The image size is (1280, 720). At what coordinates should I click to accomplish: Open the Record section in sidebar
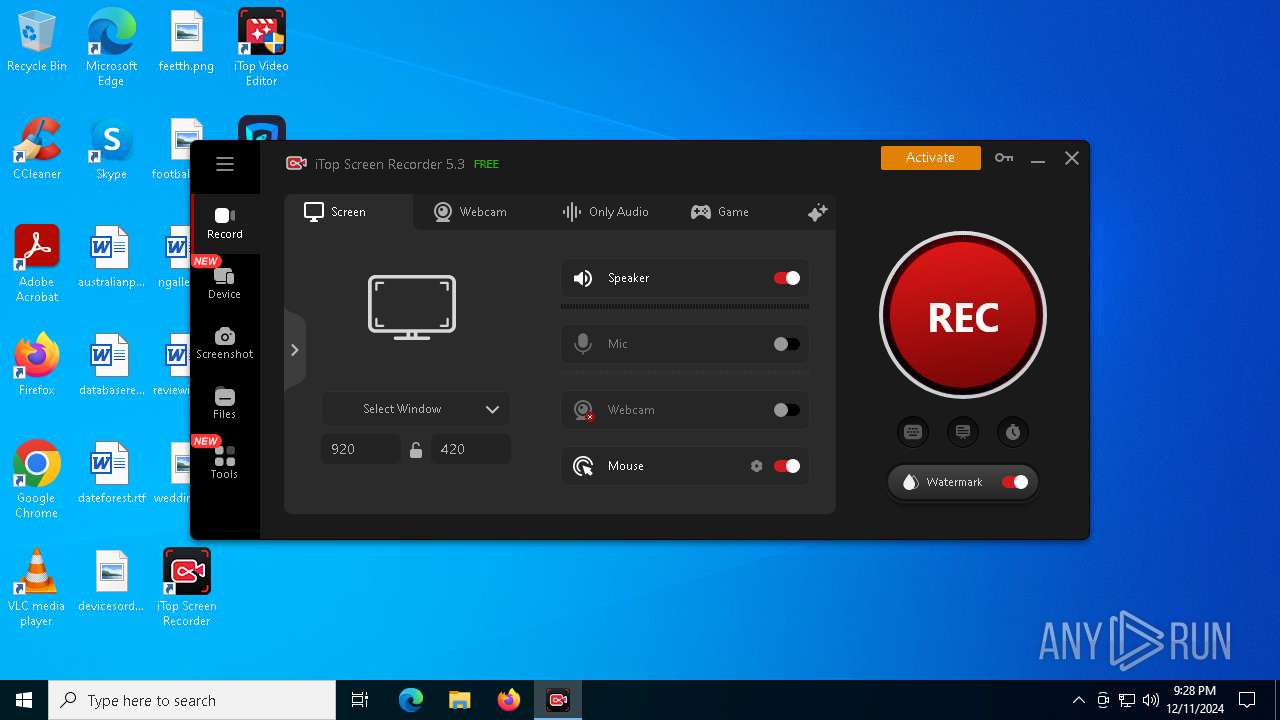pyautogui.click(x=225, y=224)
